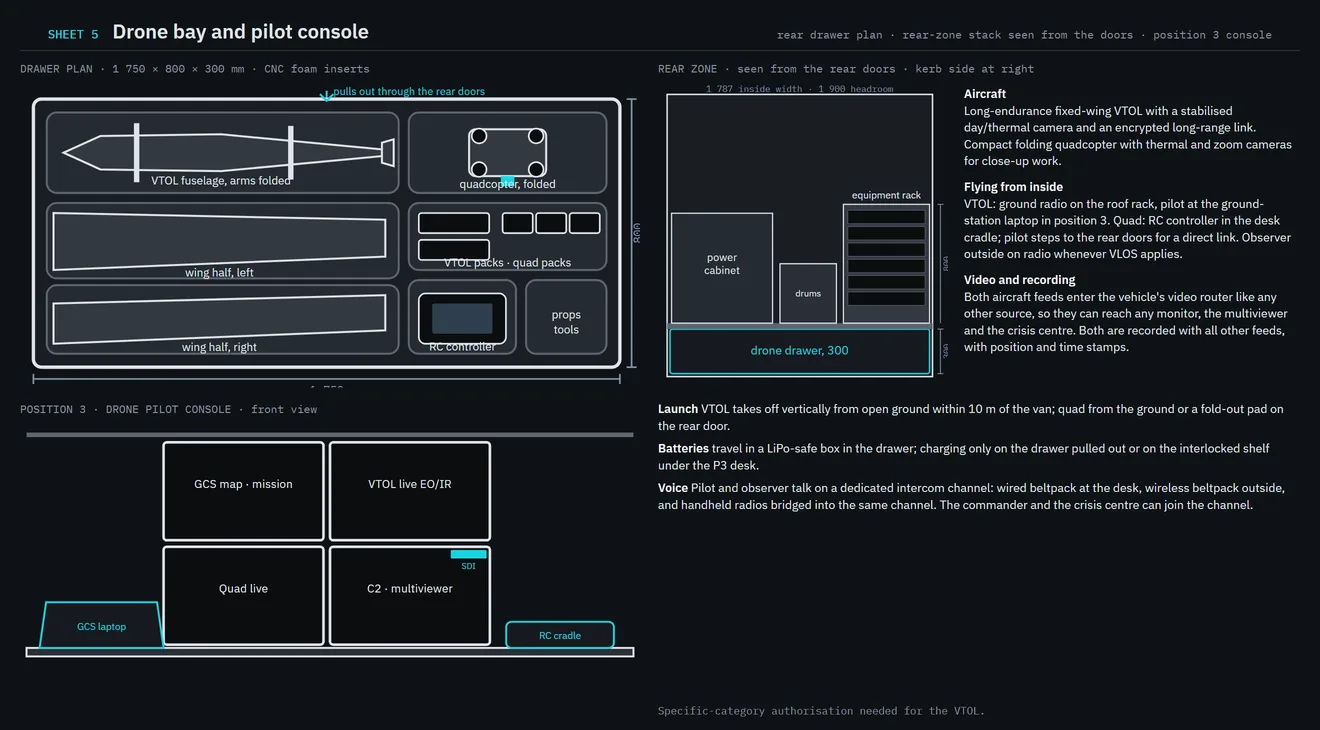The width and height of the screenshot is (1320, 730).
Task: Click the cyan RC cradle box
Action: pyautogui.click(x=560, y=635)
